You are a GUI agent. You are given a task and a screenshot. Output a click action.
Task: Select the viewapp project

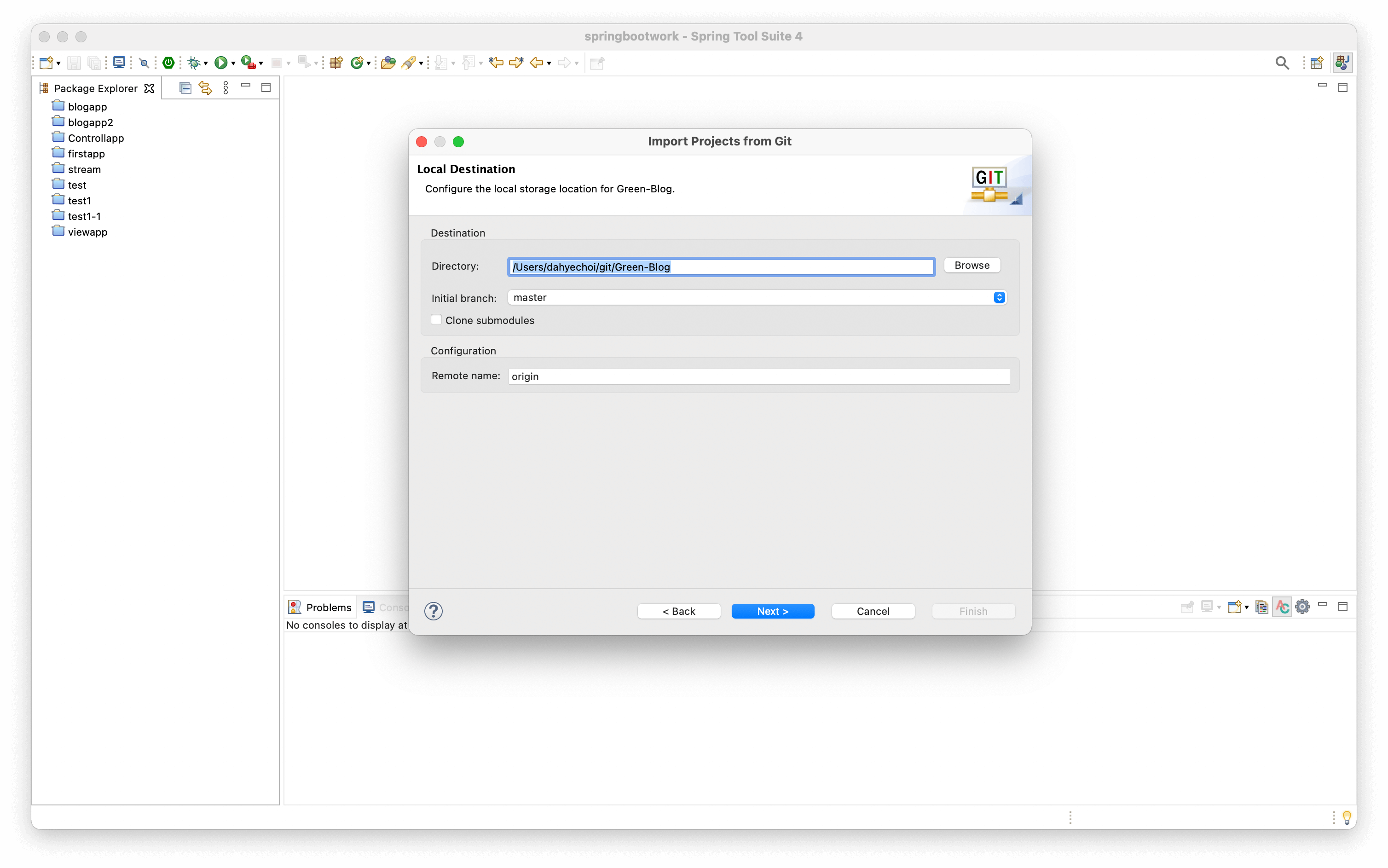[x=80, y=232]
